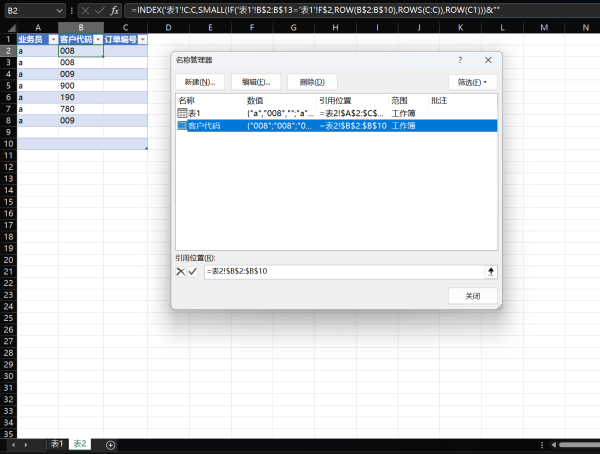Click the collapse dialog range selector arrow
600x454 pixels.
(x=491, y=272)
